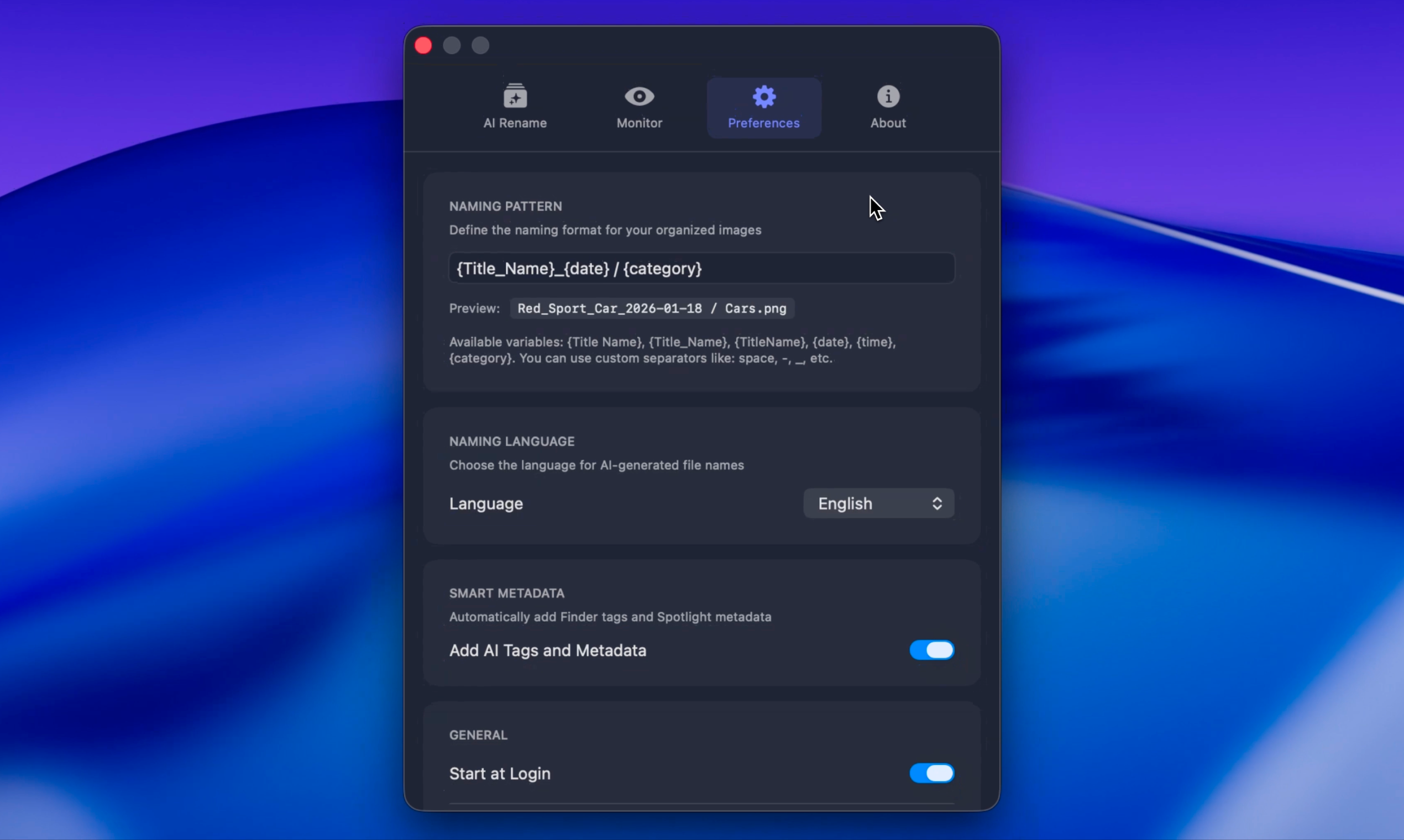Click the Available variables help text

point(672,350)
